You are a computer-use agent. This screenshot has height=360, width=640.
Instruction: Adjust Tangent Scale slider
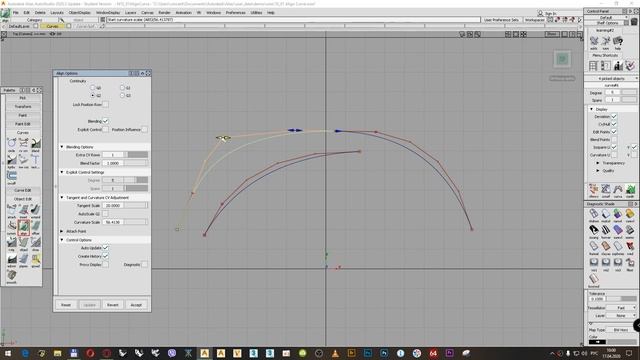tap(136, 206)
